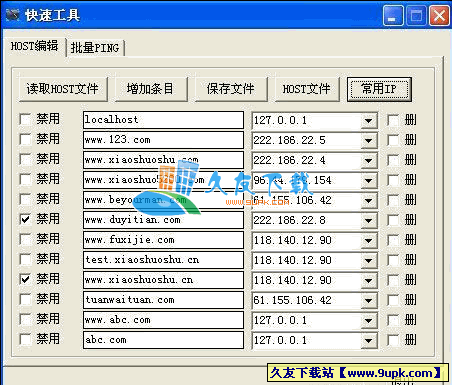Mark 删 for www.duyitian.com row
The width and height of the screenshot is (452, 385).
393,220
